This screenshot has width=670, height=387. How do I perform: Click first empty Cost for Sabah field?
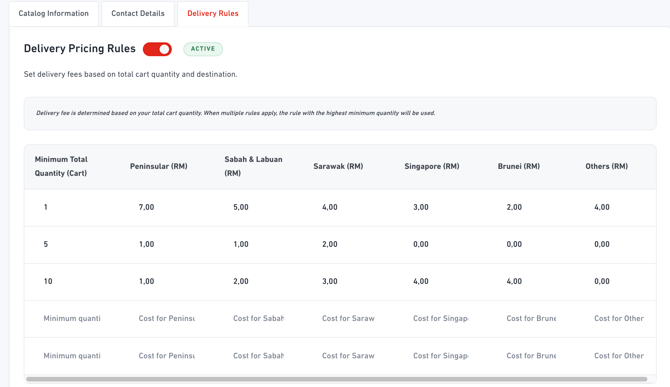click(259, 319)
